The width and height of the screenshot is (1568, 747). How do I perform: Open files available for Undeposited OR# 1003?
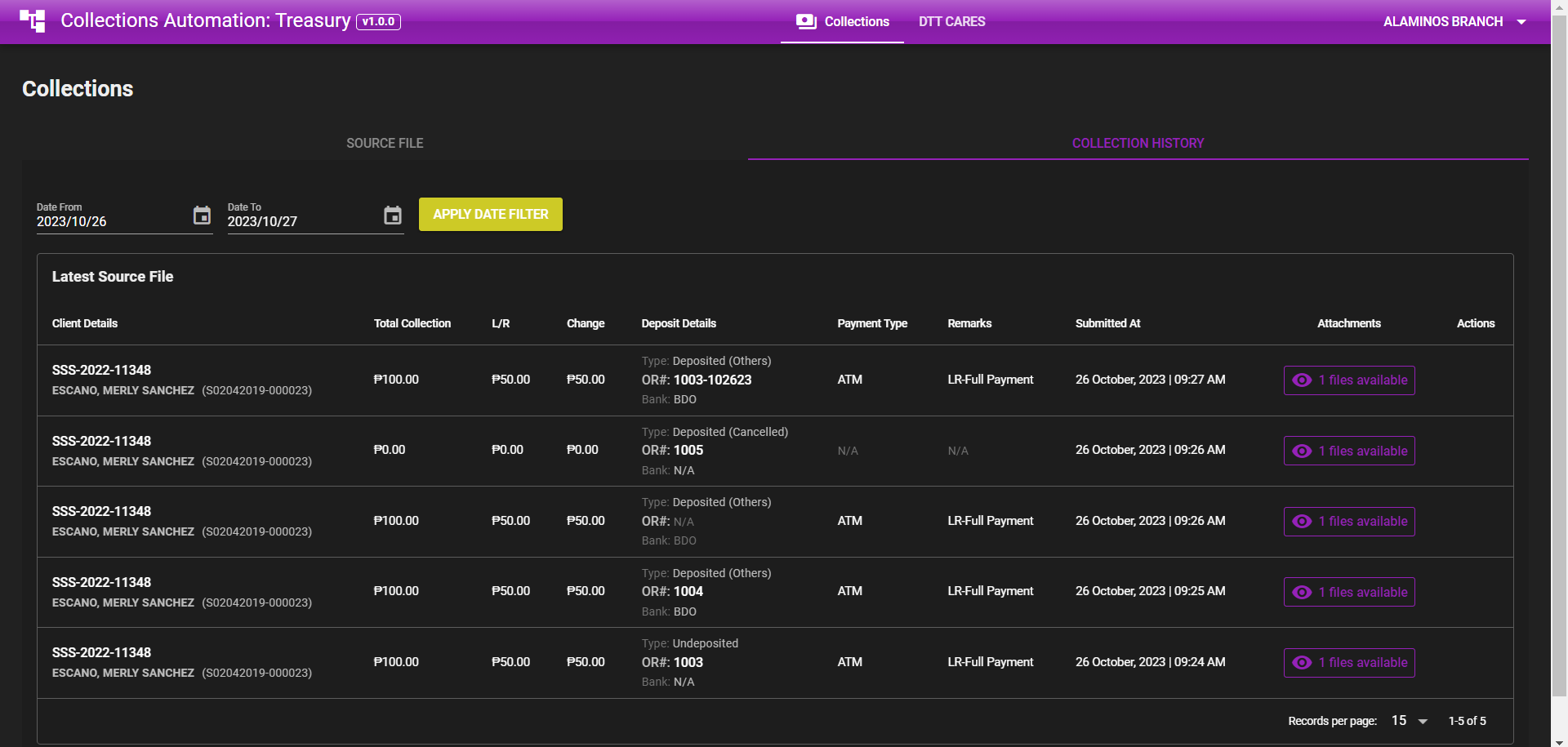click(1349, 663)
